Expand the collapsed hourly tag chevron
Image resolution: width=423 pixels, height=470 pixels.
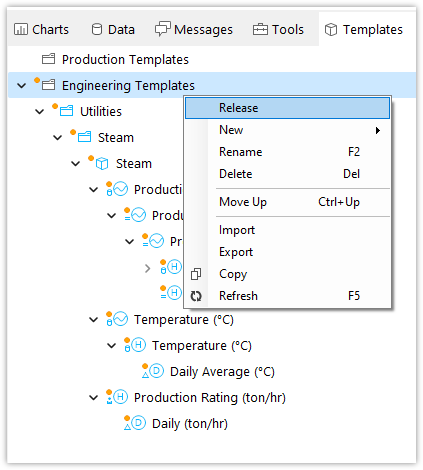pyautogui.click(x=147, y=268)
